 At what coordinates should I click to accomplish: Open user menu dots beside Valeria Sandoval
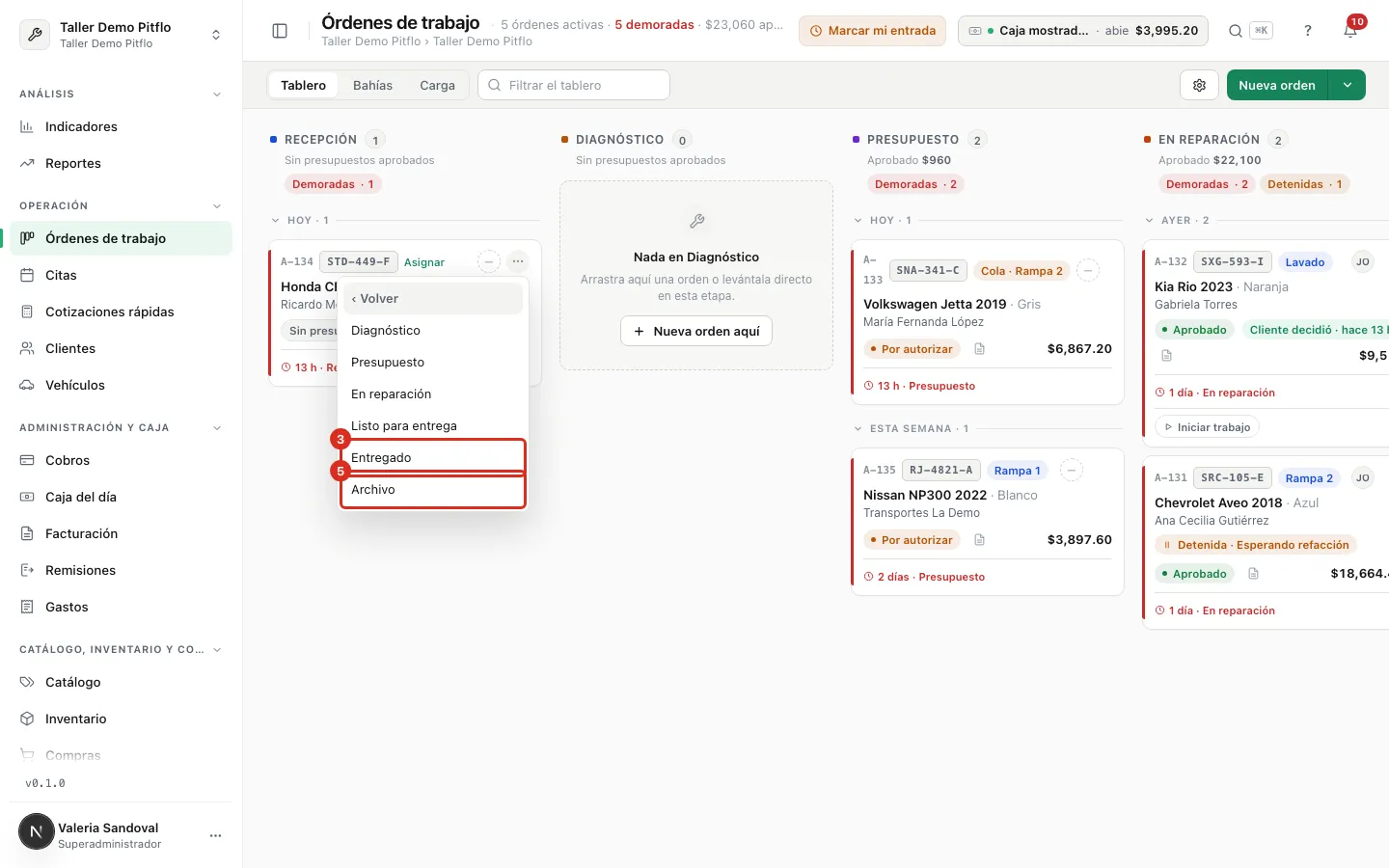[215, 835]
